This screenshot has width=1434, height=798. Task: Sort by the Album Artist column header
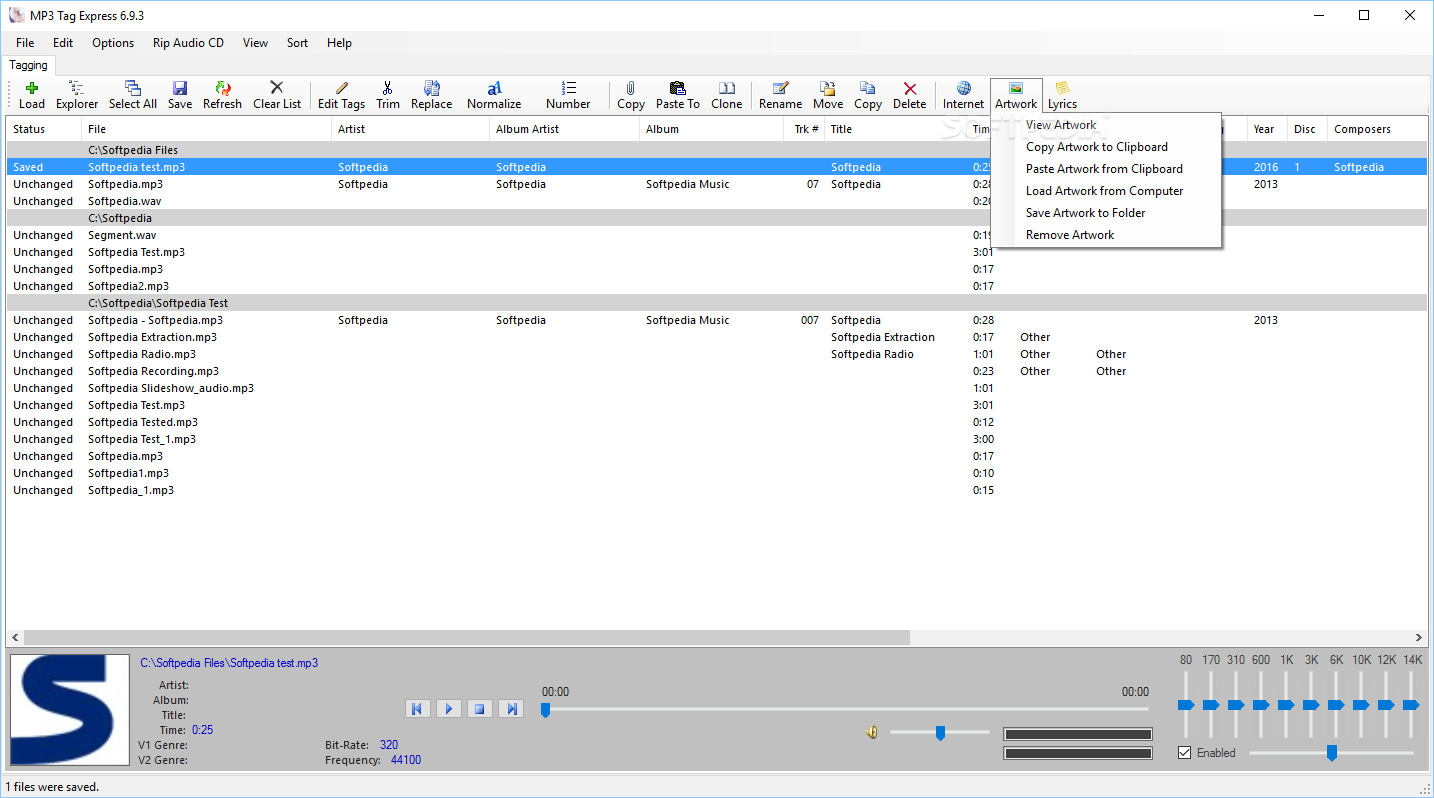tap(565, 129)
